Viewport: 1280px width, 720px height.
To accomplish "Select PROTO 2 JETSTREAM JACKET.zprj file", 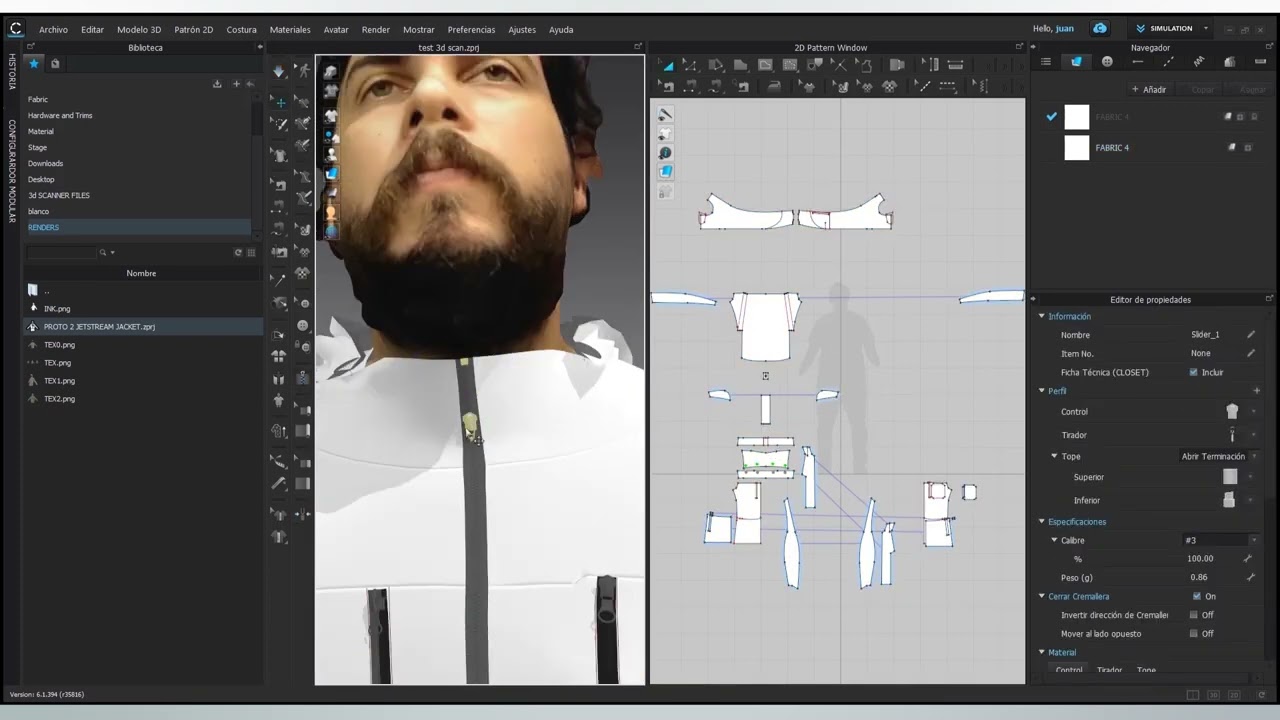I will pyautogui.click(x=99, y=327).
